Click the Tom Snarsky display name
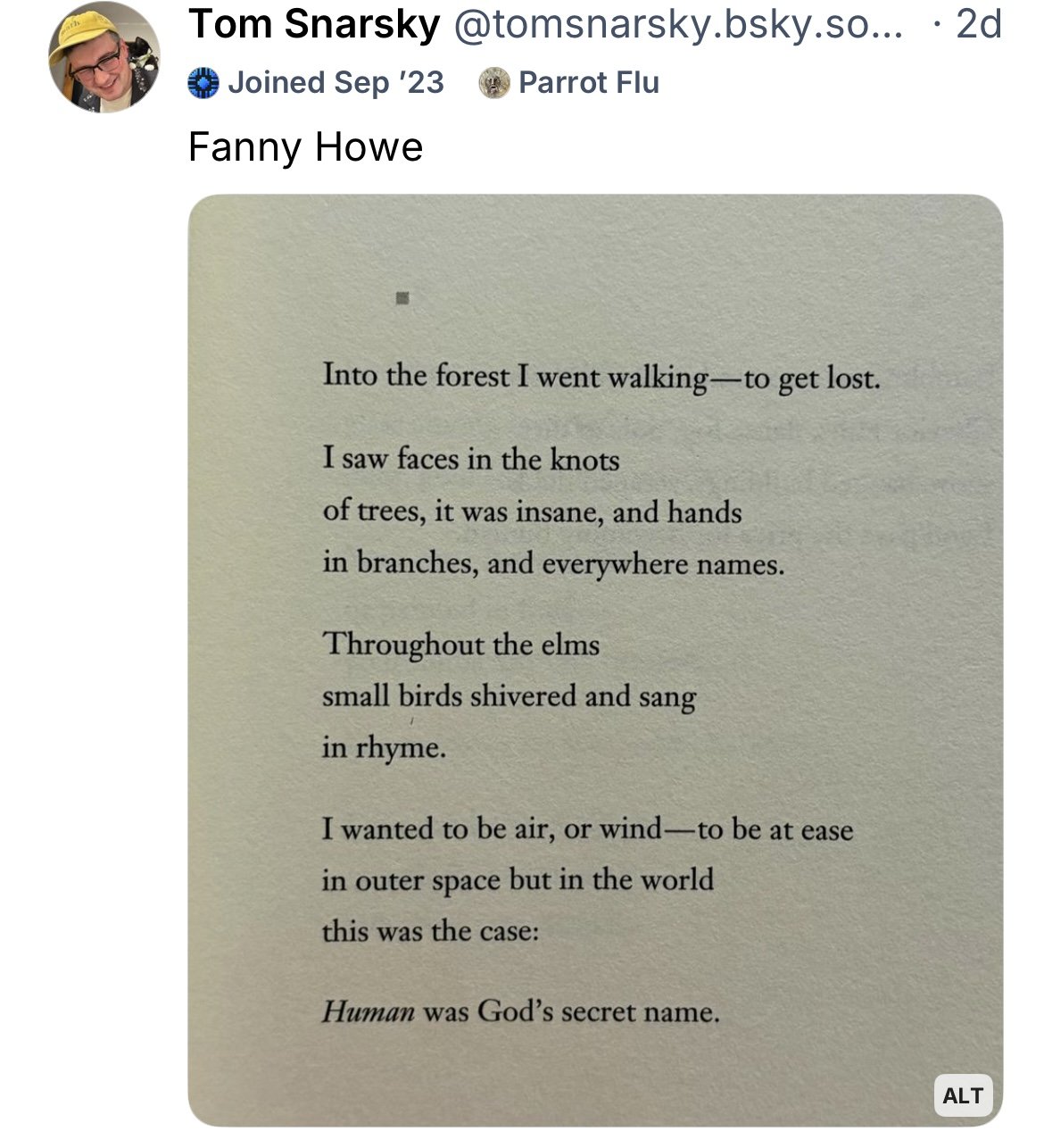 (x=314, y=25)
